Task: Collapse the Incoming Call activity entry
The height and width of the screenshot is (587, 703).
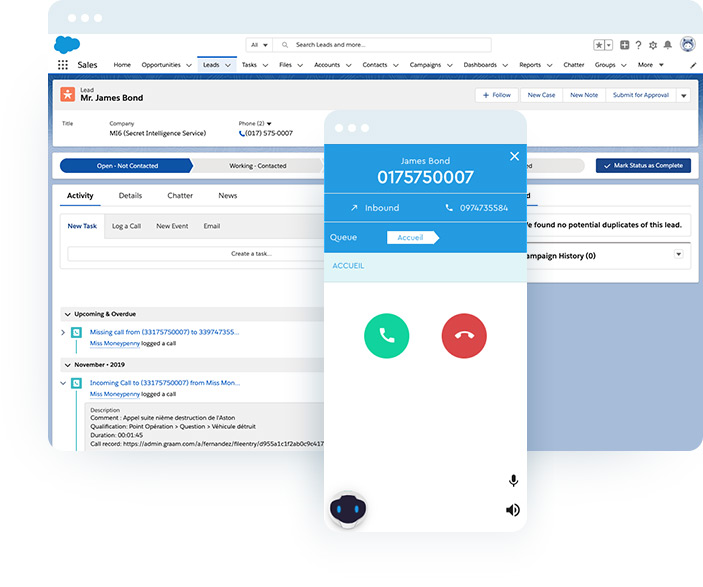Action: [63, 383]
